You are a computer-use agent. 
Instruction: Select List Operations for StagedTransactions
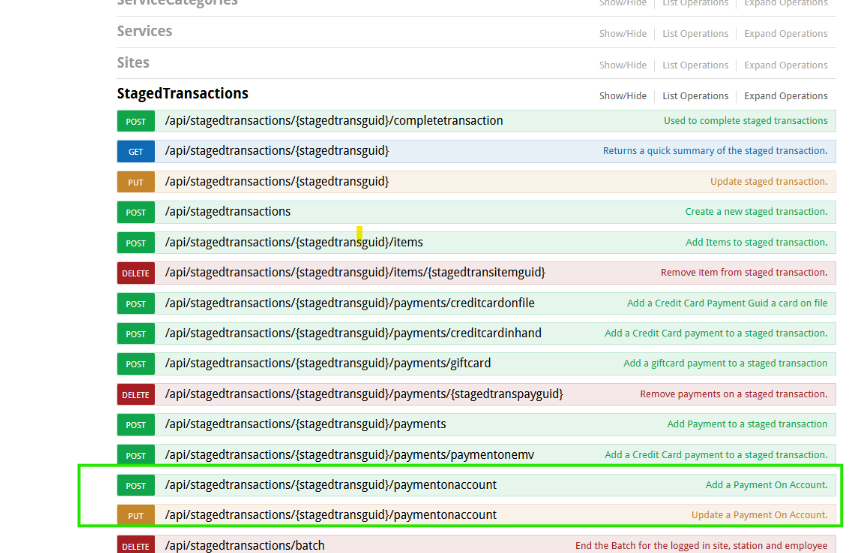(x=695, y=96)
